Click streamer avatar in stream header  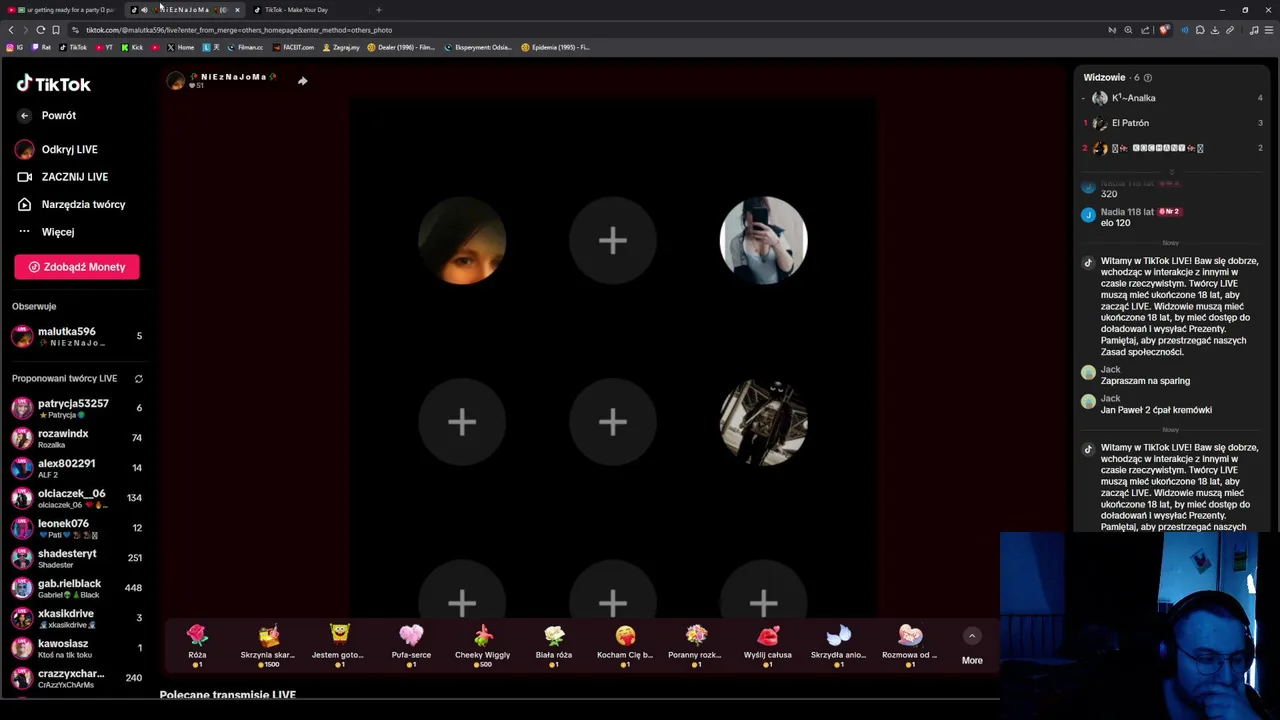[x=176, y=81]
